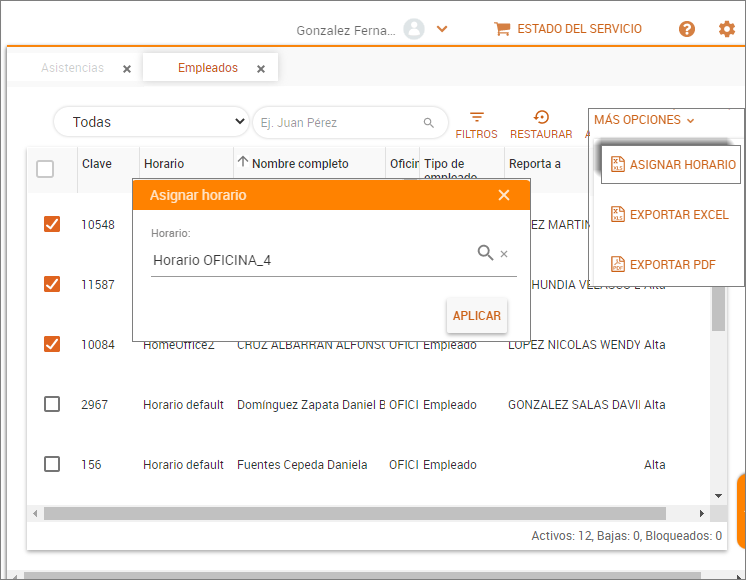Viewport: 746px width, 580px height.
Task: Switch to the Asistencias tab
Action: [73, 68]
